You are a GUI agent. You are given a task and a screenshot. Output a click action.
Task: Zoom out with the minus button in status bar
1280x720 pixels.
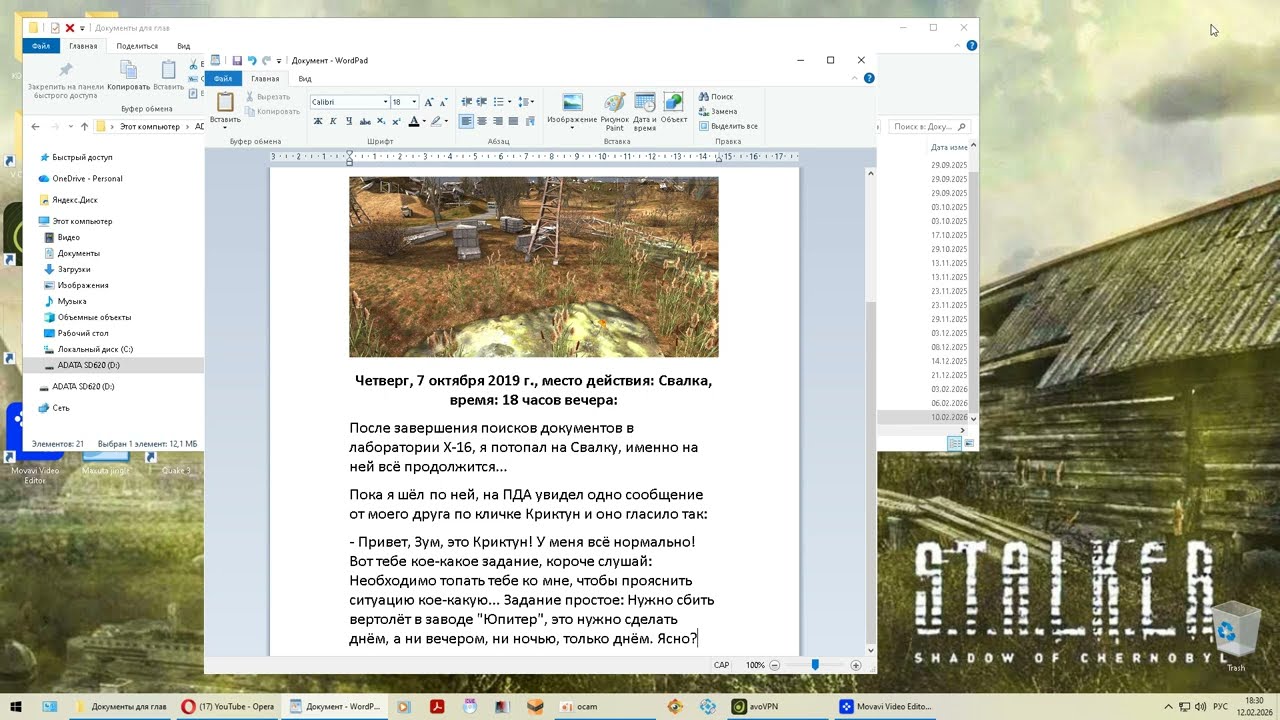coord(774,665)
